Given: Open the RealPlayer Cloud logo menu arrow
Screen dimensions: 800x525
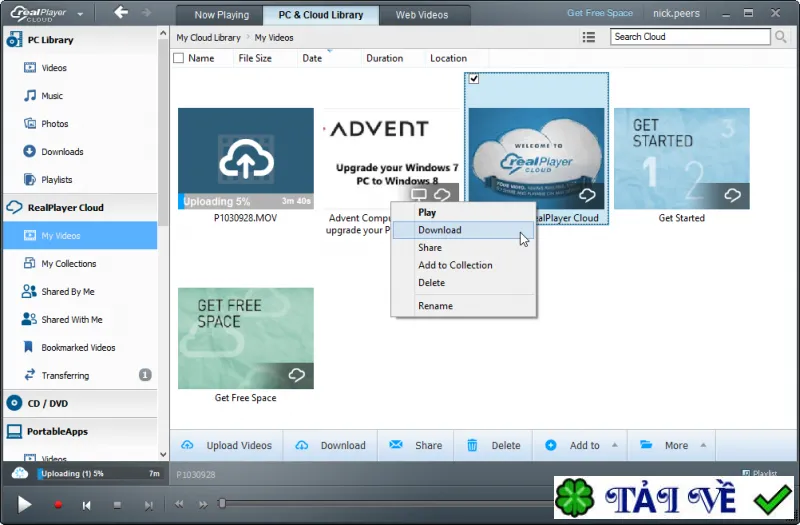Looking at the screenshot, I should point(80,14).
